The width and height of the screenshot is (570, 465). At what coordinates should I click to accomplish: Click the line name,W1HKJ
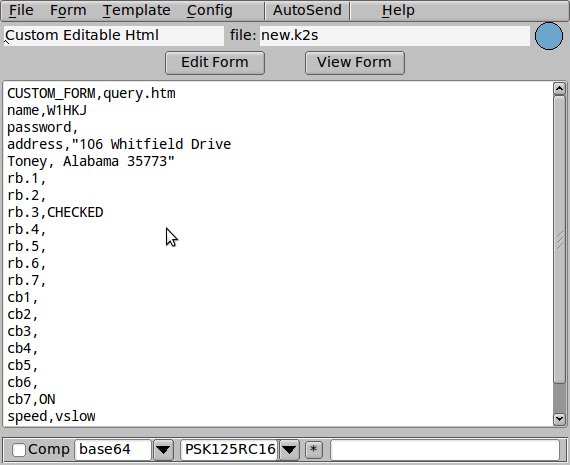(47, 111)
